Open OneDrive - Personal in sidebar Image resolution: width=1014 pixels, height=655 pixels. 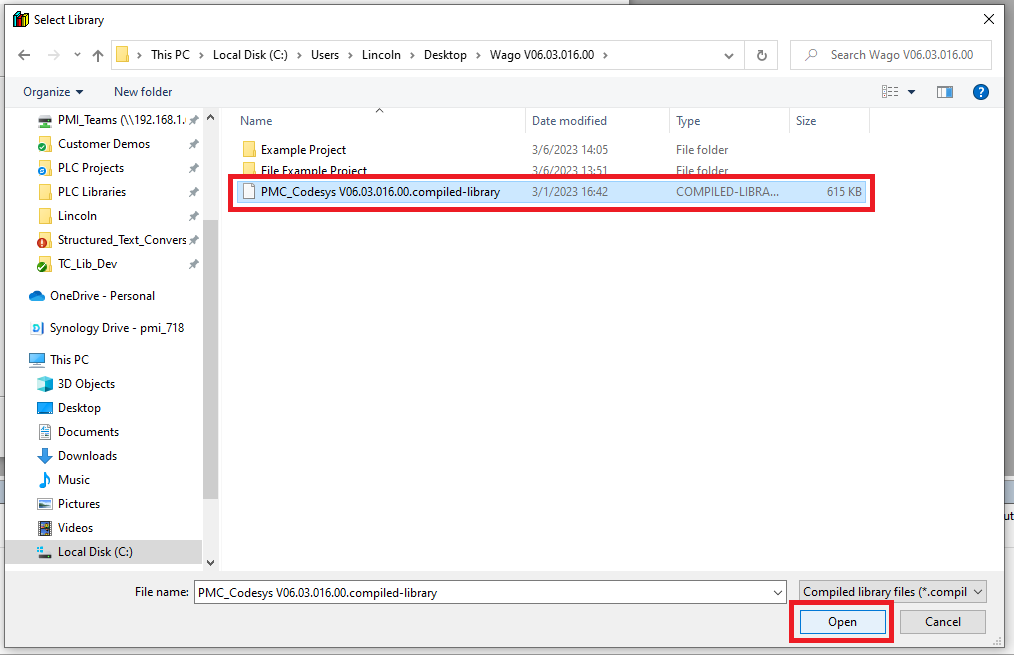click(104, 296)
